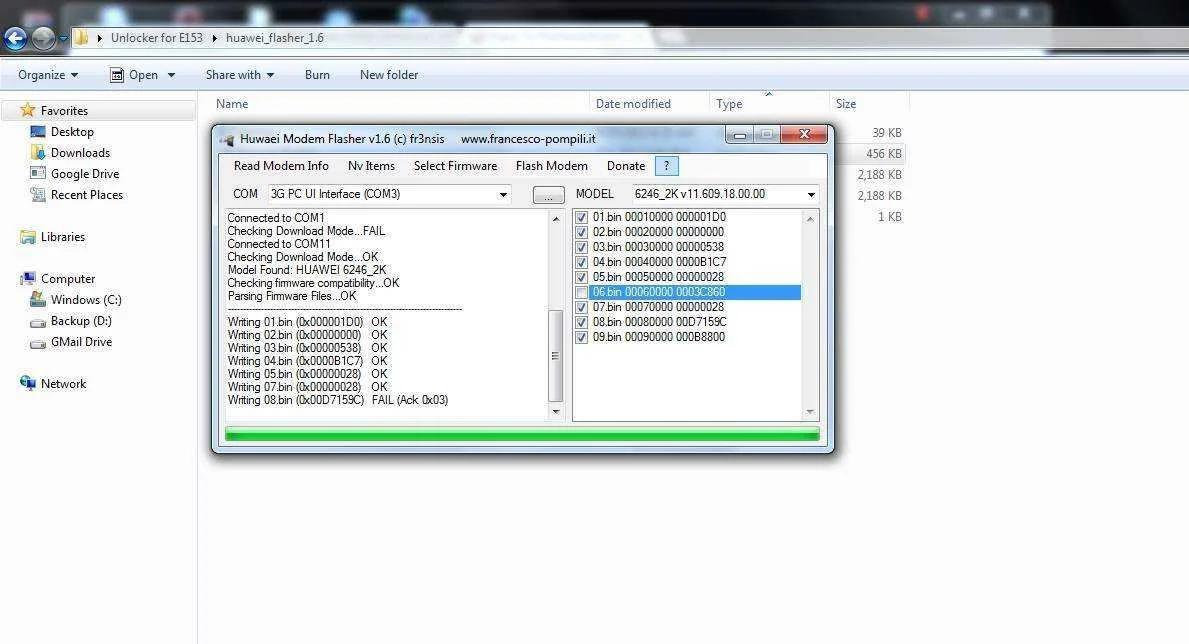Click the green flashing progress bar

(522, 434)
